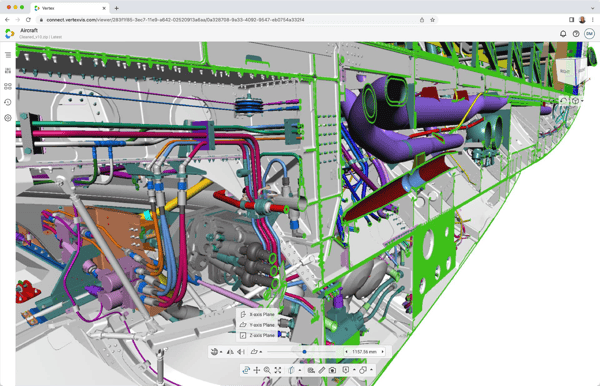Toggle the cross section tool
Image resolution: width=600 pixels, height=386 pixels.
tap(292, 370)
